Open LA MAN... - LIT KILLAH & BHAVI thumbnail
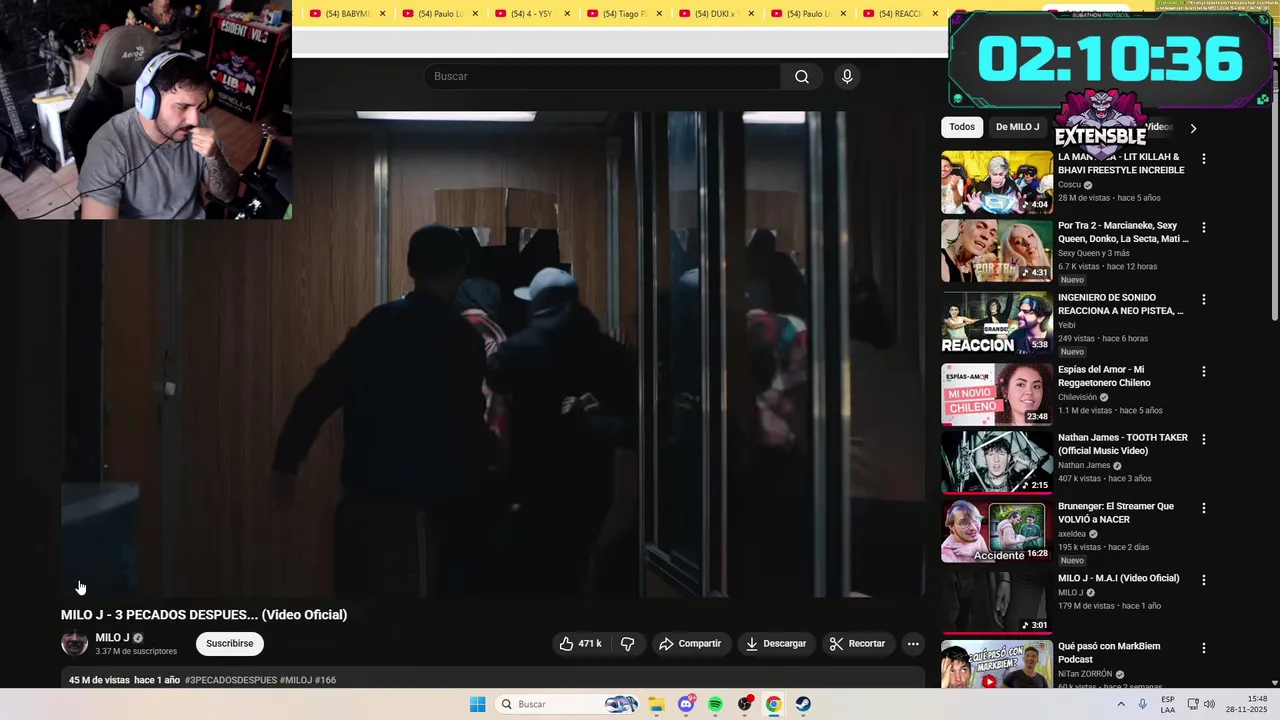Screen dimensions: 1280x720 coord(996,182)
